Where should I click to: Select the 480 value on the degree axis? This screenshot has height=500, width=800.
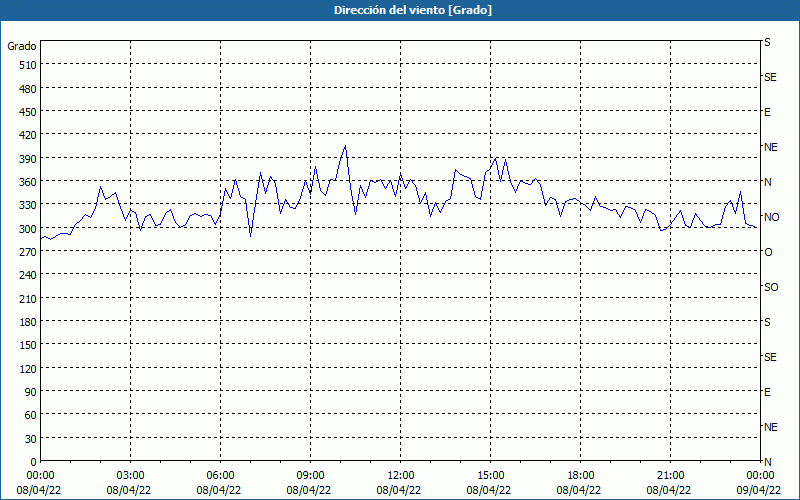[x=28, y=88]
